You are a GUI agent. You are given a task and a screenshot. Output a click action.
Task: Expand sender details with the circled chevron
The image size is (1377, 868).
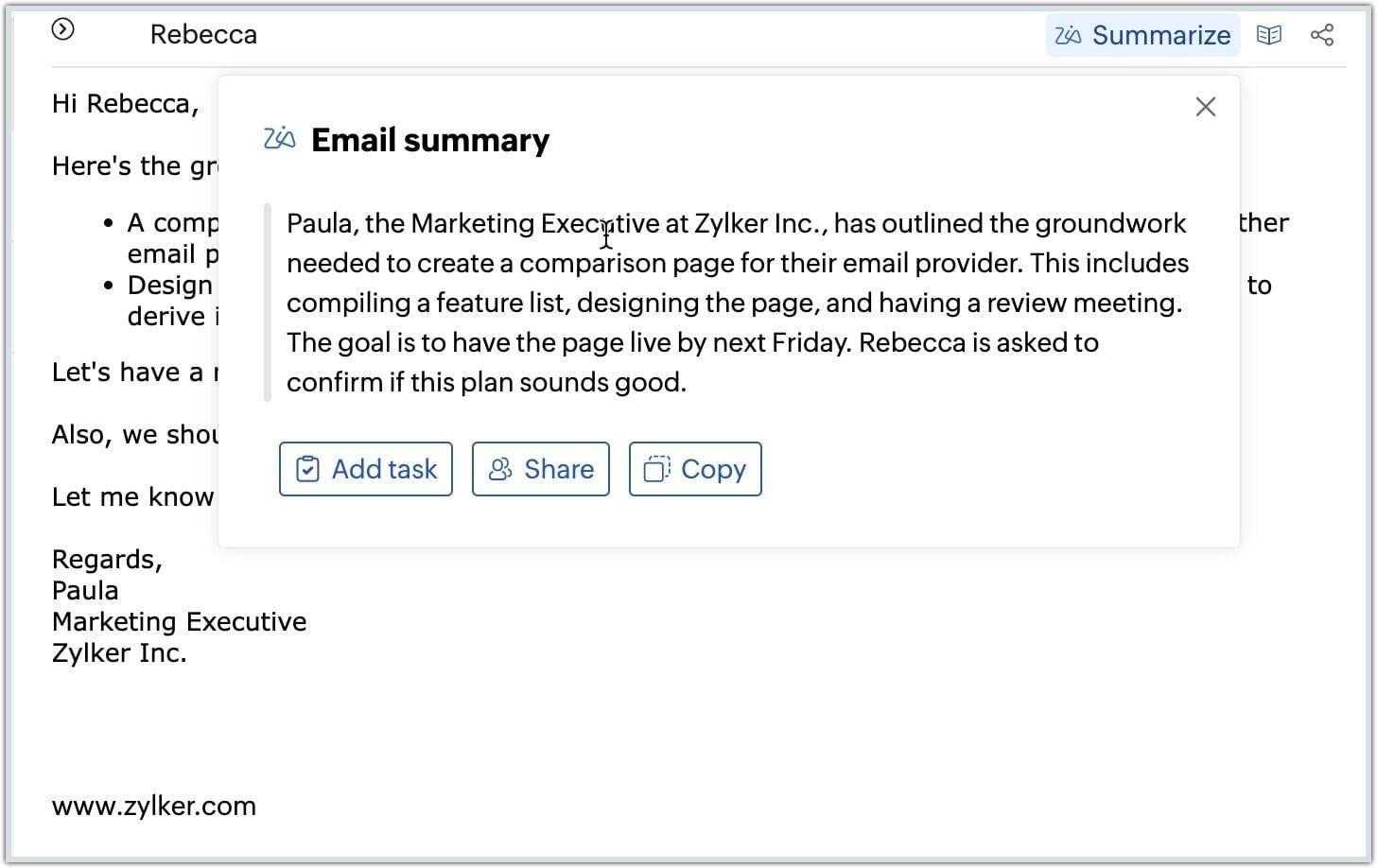tap(62, 30)
